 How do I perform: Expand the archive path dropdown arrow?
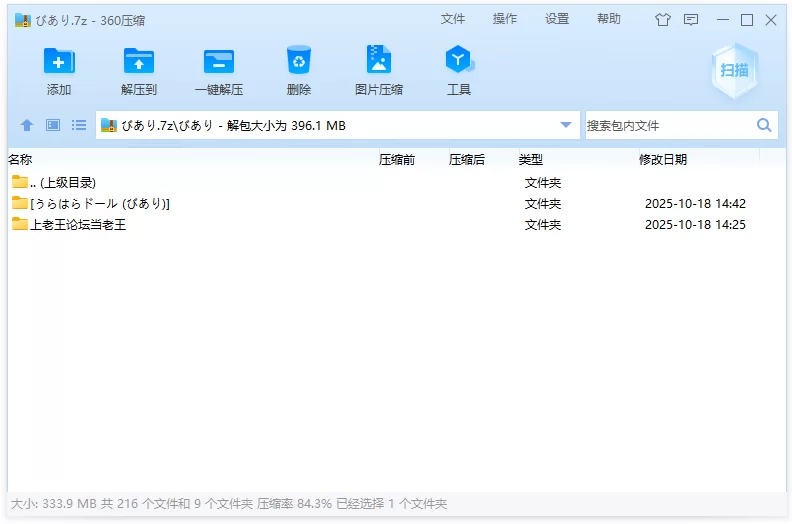click(566, 125)
